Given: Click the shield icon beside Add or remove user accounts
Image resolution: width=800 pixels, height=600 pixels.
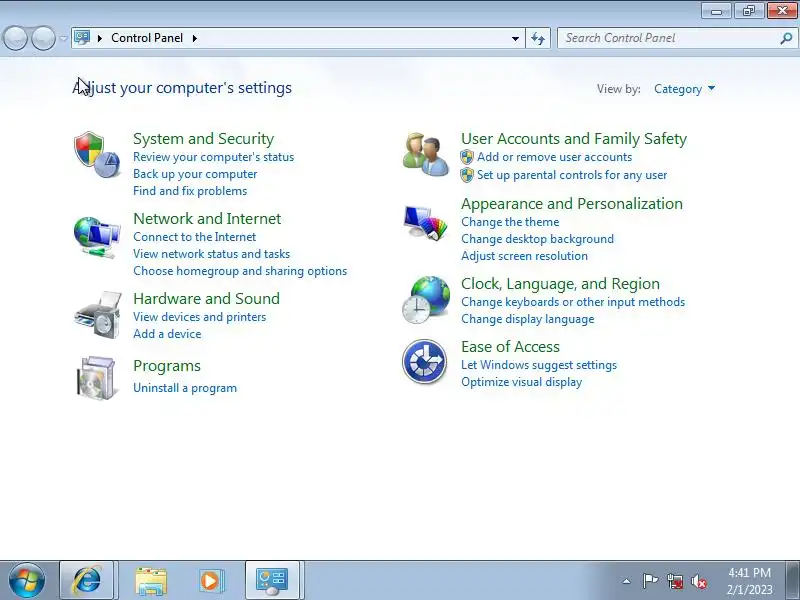Looking at the screenshot, I should click(x=467, y=157).
